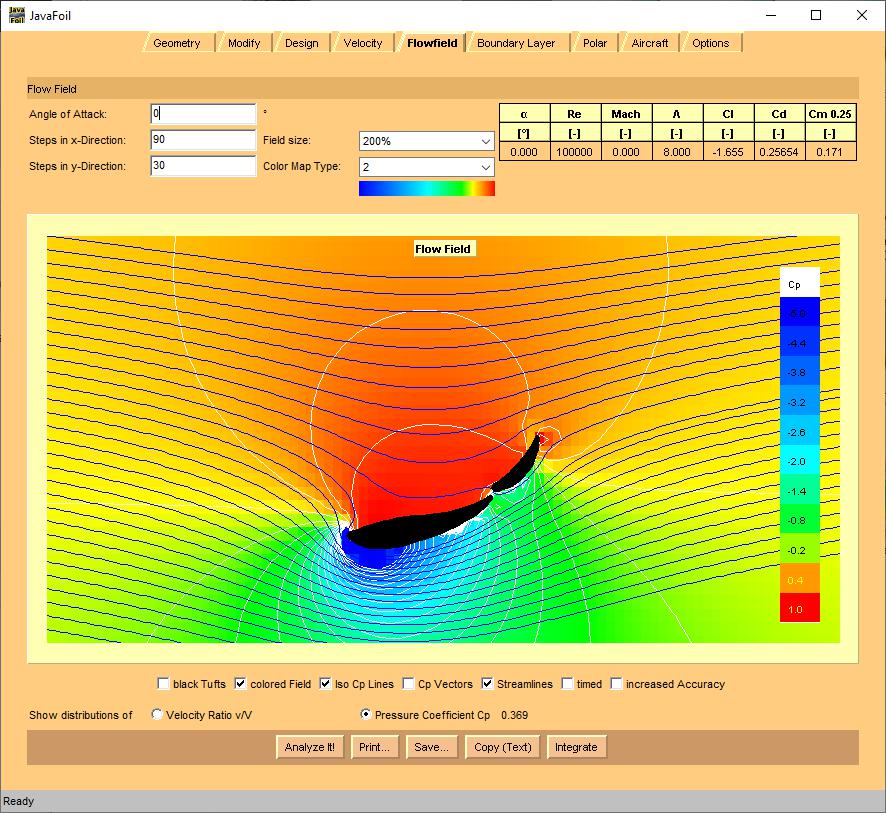The image size is (886, 813).
Task: Click the Steps in y-Direction field
Action: (x=203, y=166)
